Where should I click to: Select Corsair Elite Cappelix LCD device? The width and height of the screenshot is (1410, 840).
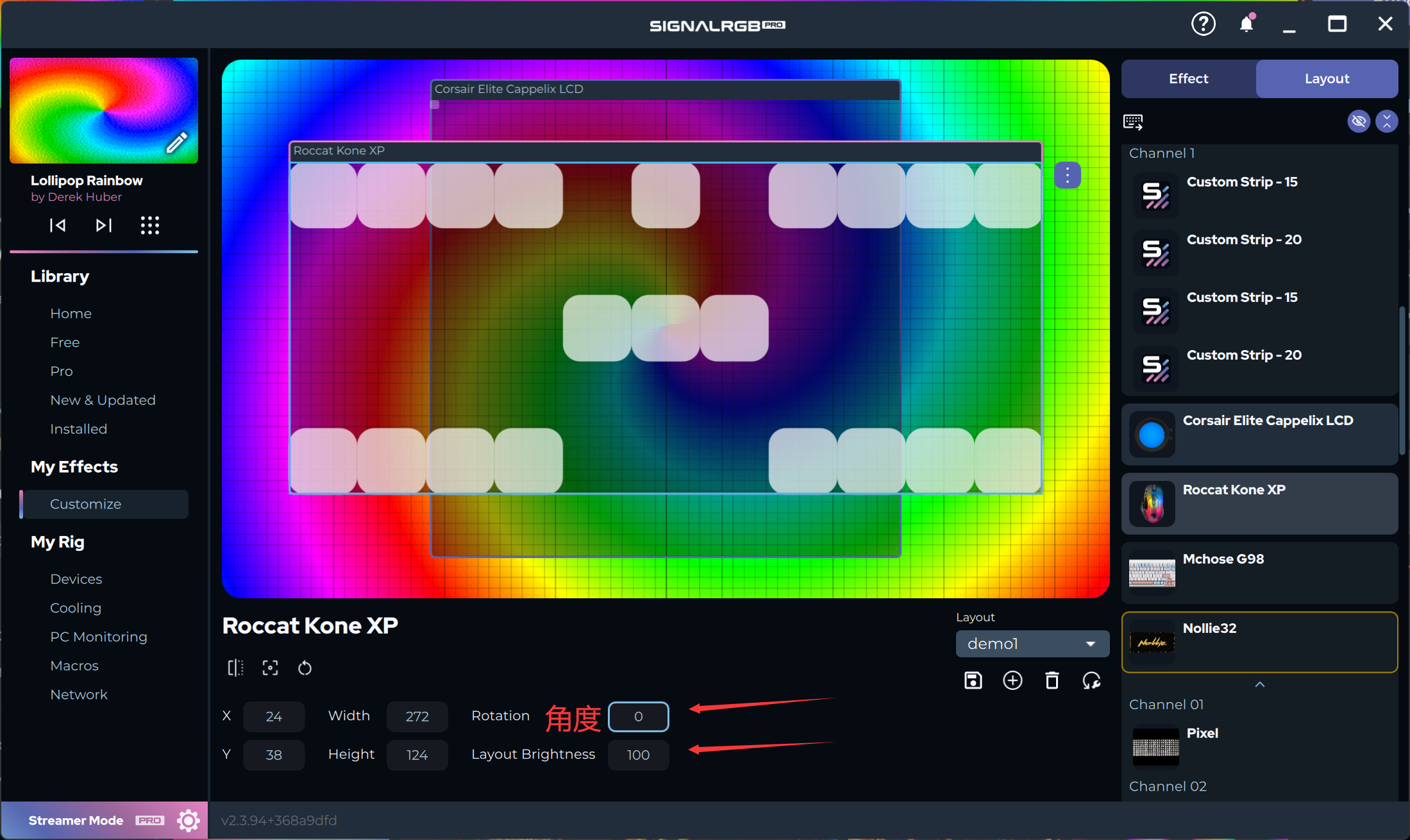[1259, 434]
